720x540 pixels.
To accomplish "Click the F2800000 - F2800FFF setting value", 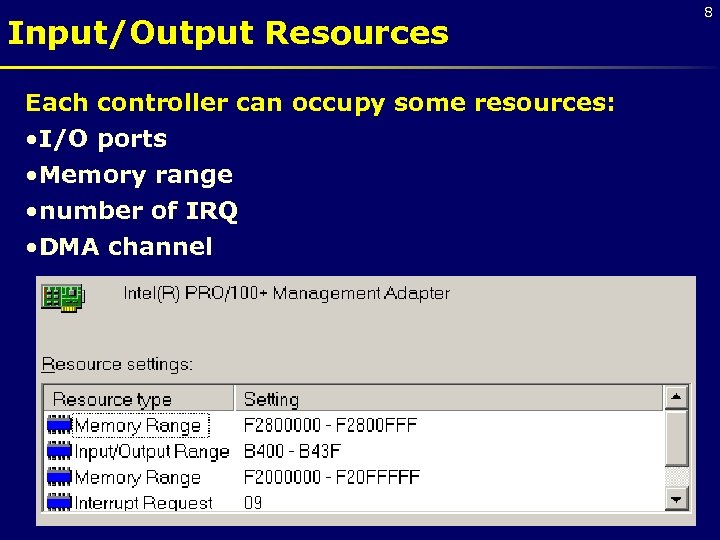I will (x=330, y=425).
